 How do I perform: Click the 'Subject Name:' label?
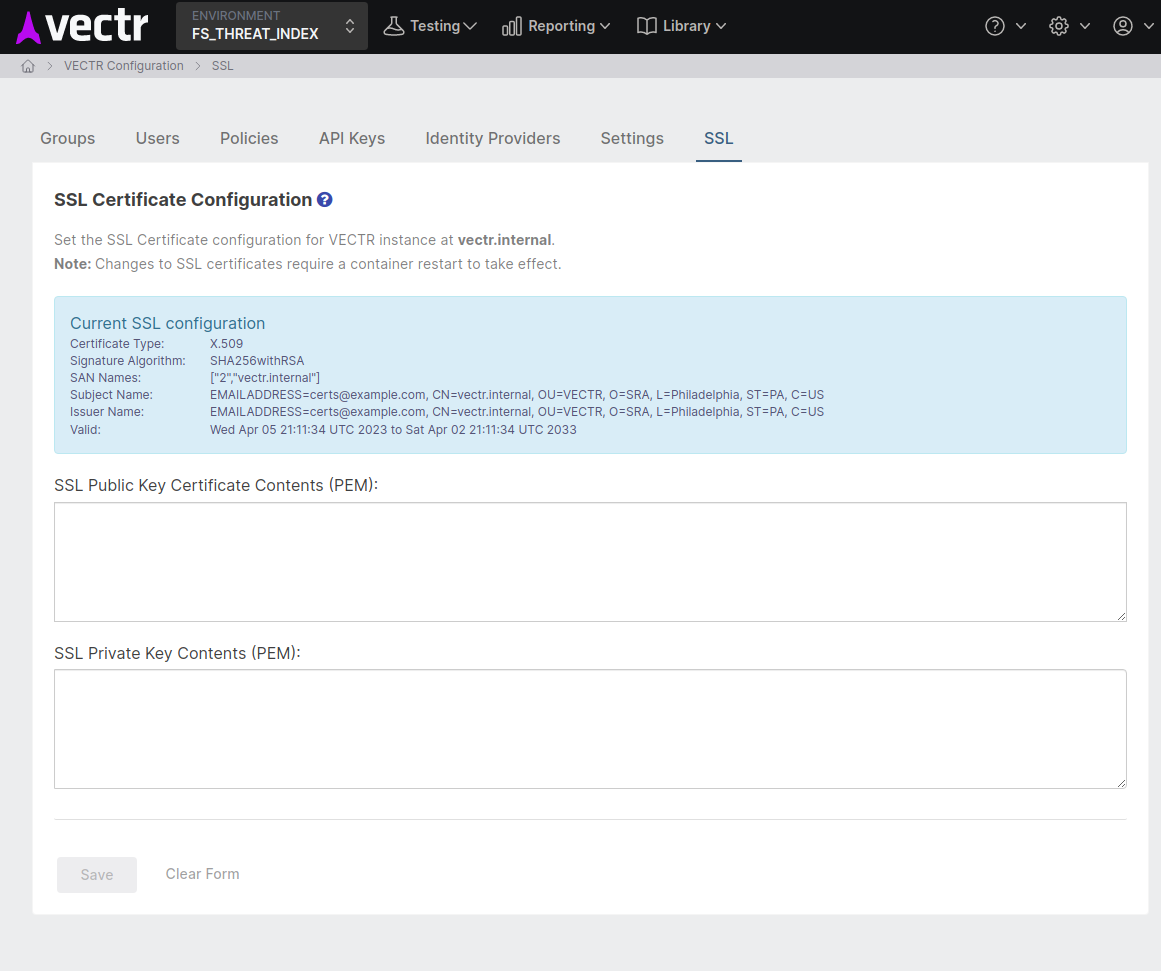pos(111,395)
